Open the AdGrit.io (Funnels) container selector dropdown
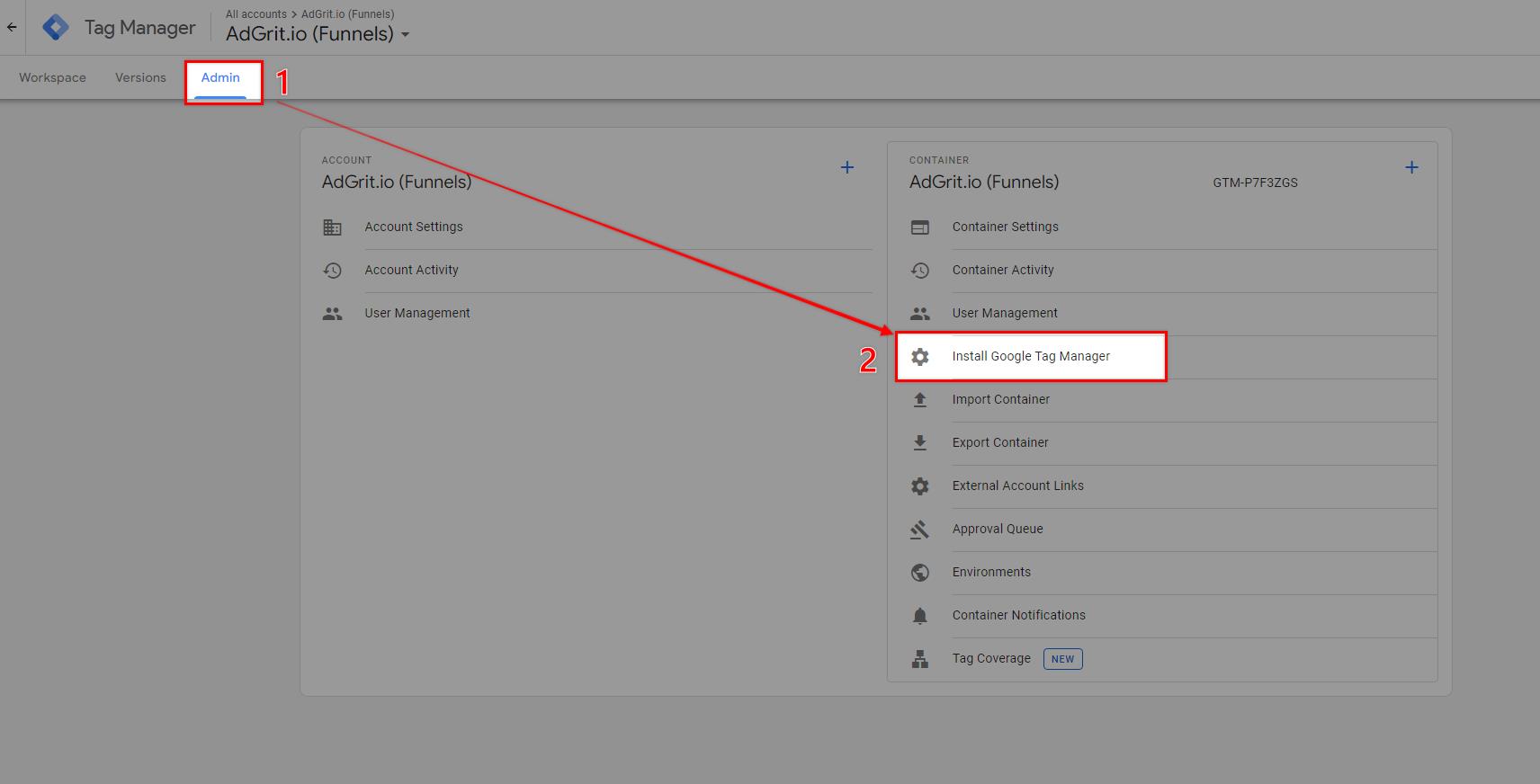1540x784 pixels. click(318, 34)
